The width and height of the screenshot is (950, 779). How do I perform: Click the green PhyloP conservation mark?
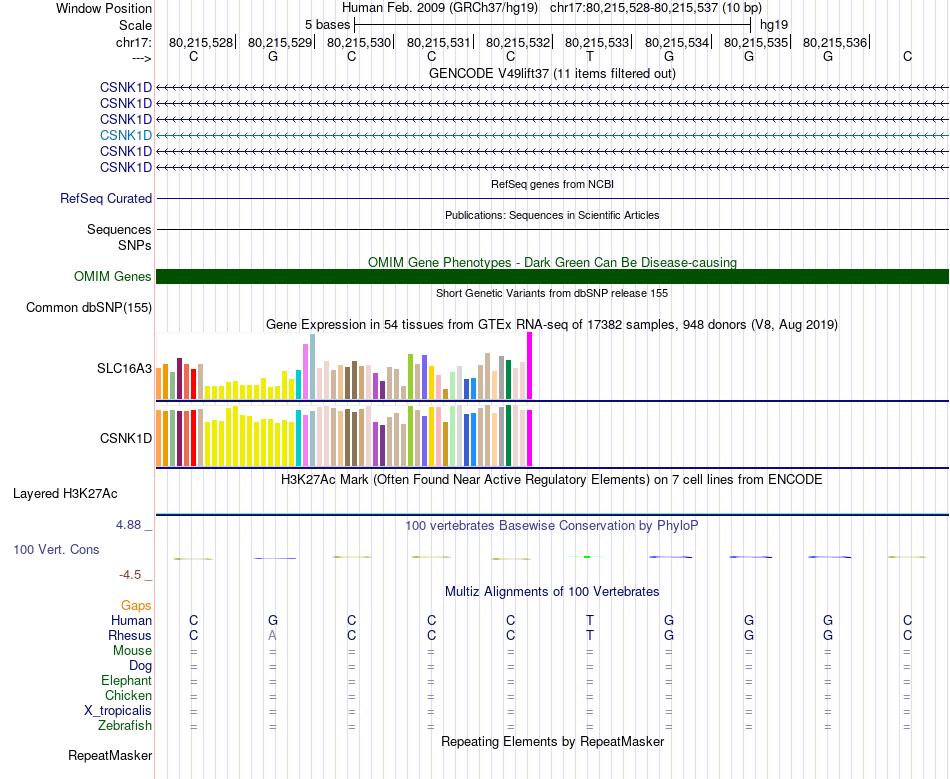click(586, 557)
